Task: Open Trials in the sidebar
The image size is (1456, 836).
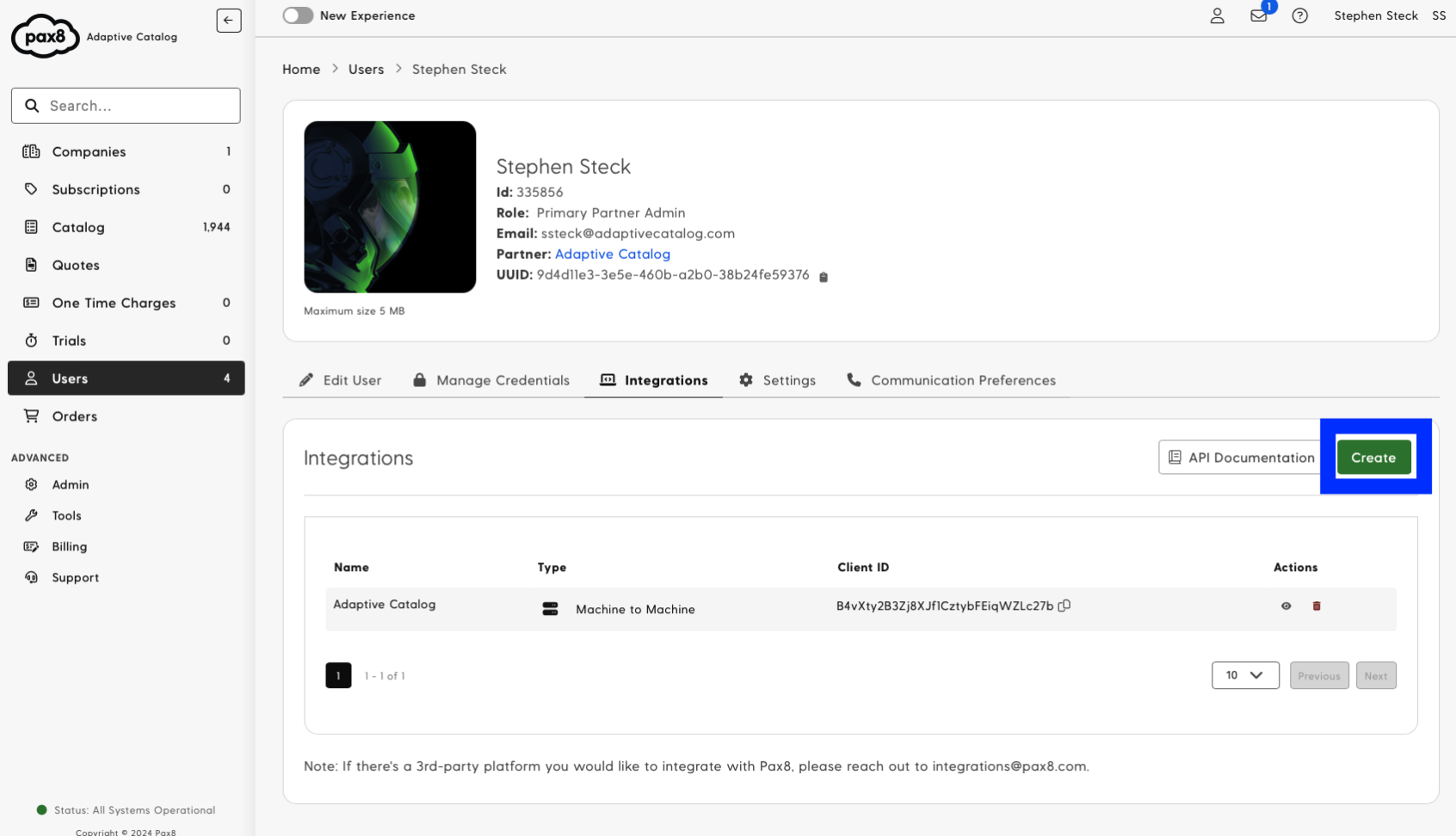Action: (126, 341)
